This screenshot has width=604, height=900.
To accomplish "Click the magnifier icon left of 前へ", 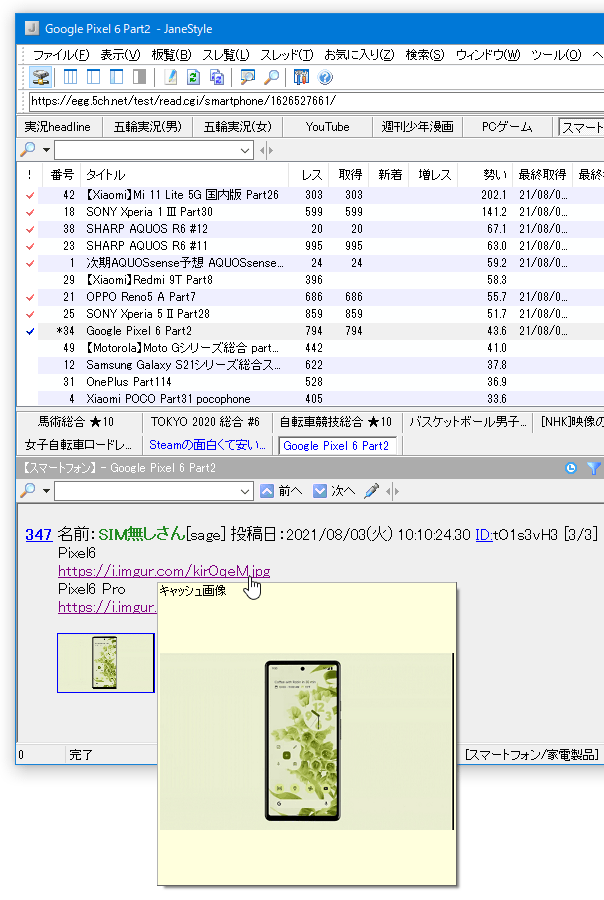I will click(28, 491).
